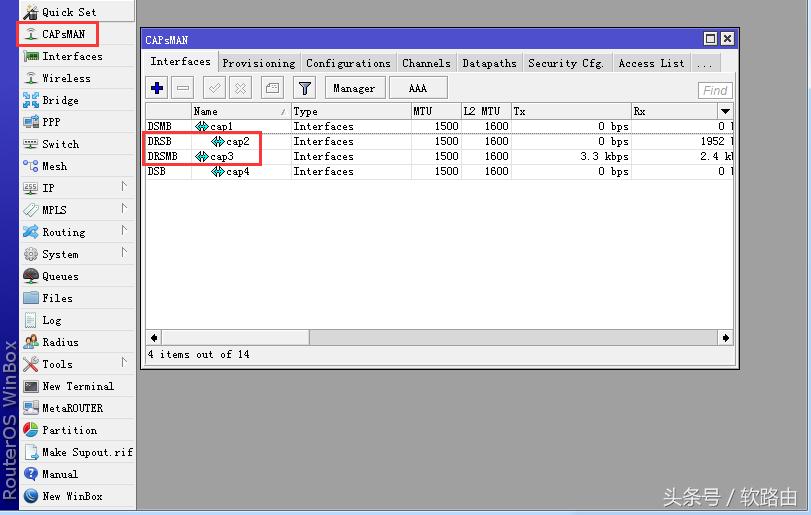Open New Terminal from the sidebar
The image size is (811, 515).
tap(77, 386)
